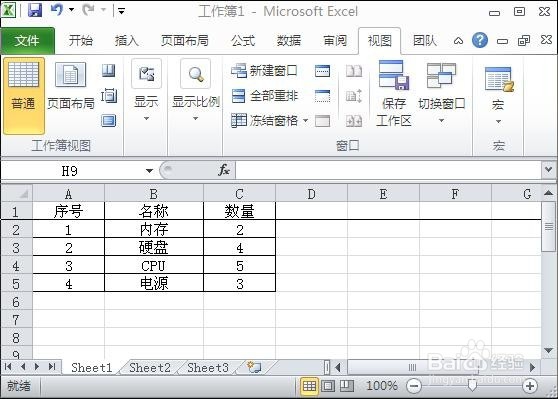Click the Reset Window Position icon
558x399 pixels.
tap(354, 121)
